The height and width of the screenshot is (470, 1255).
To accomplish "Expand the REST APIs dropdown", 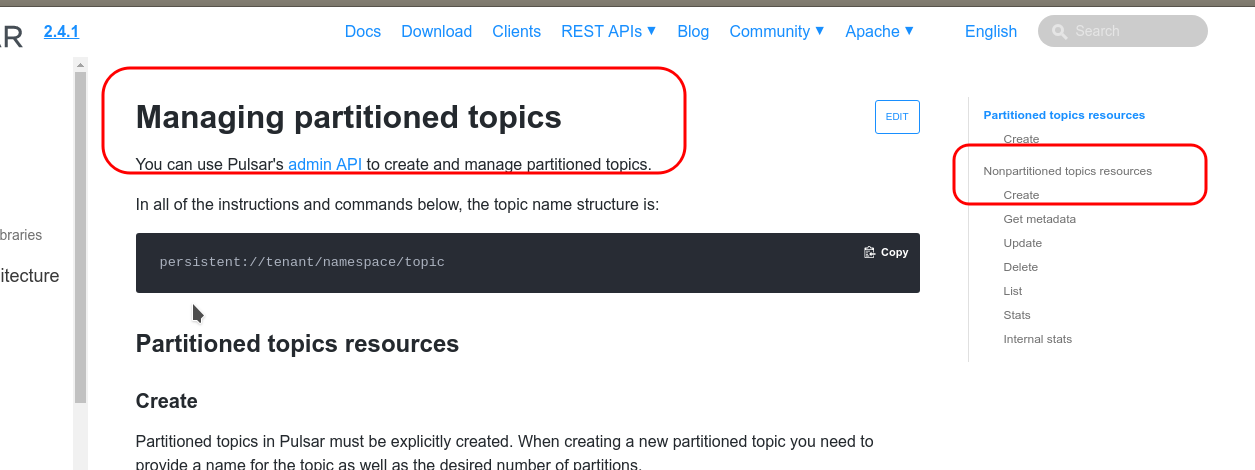I will pyautogui.click(x=608, y=32).
